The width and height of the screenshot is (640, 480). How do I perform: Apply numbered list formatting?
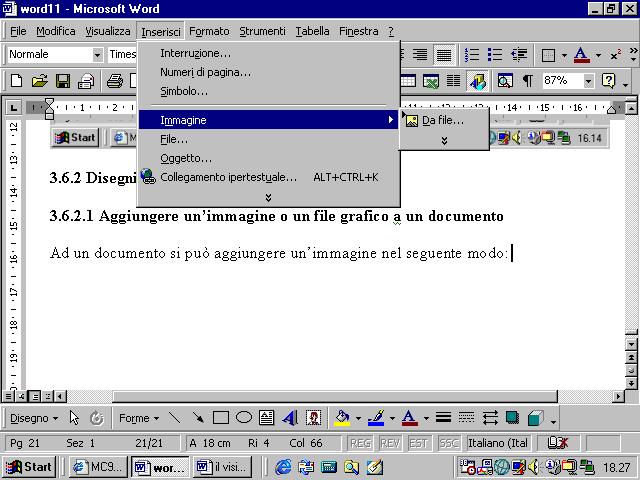point(472,54)
